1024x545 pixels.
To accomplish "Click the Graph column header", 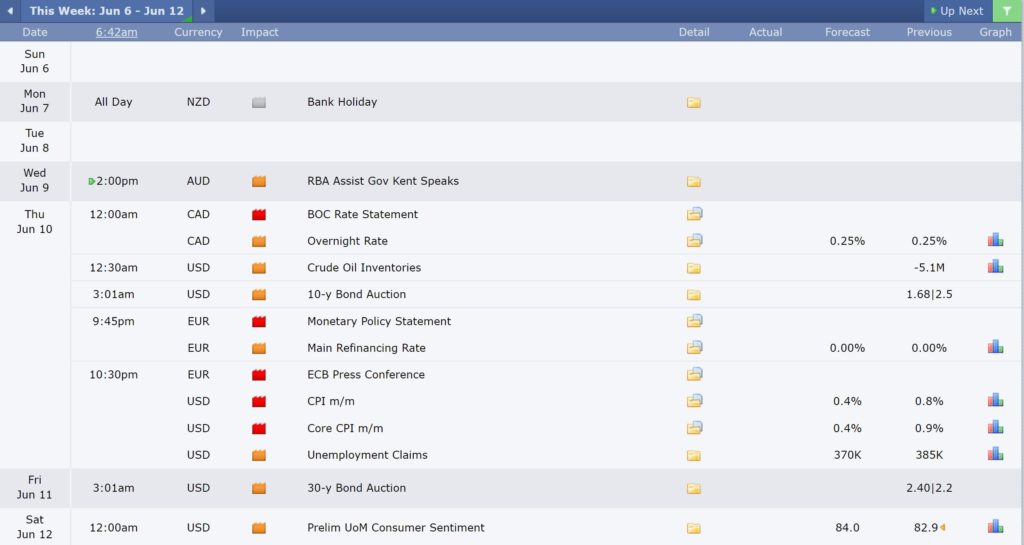I will (x=995, y=32).
